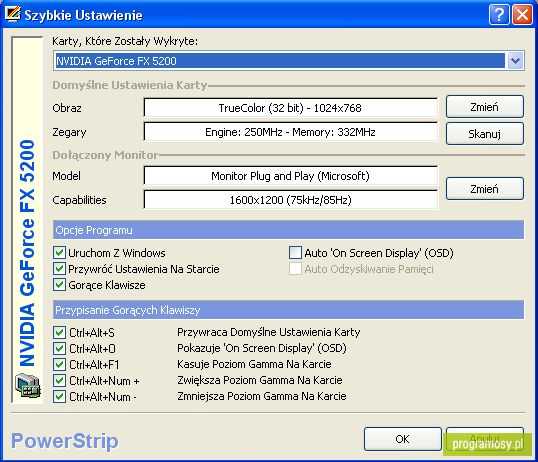Click the TrueColor (32 bit) - 1024x768 field

point(290,108)
